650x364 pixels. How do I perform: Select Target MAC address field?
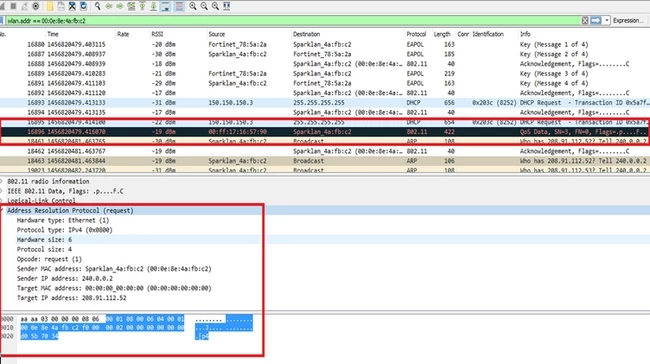coord(114,288)
